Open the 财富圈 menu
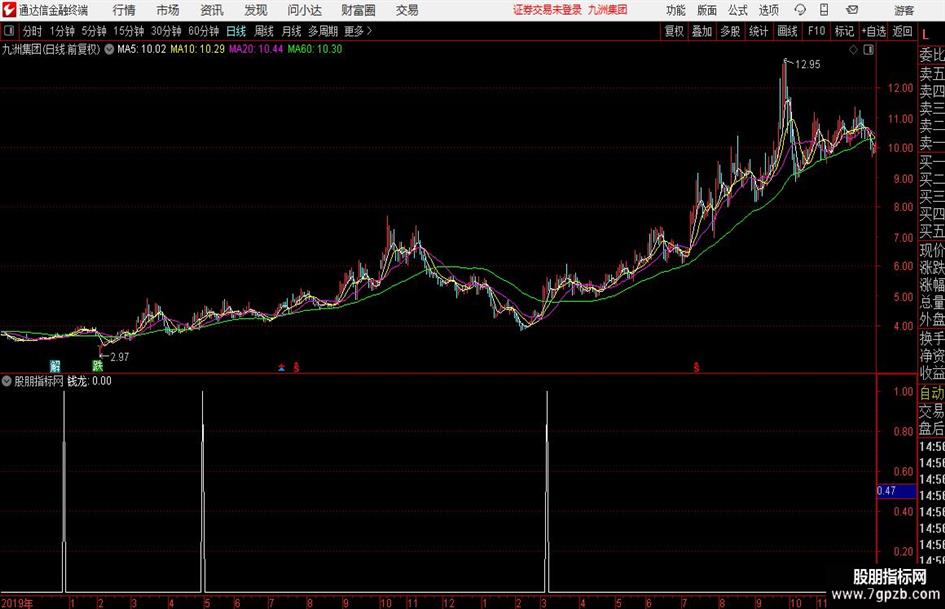Screen dimensions: 945x609 [358, 10]
